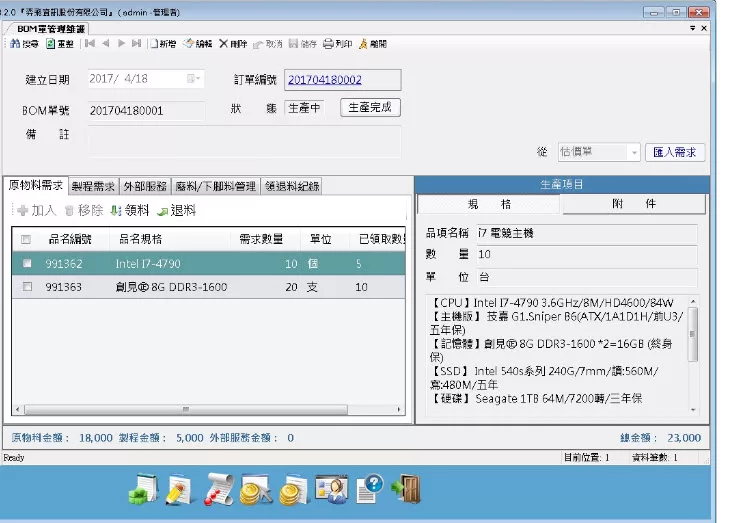
Task: Toggle the select-all checkbox in table header
Action: 27,239
